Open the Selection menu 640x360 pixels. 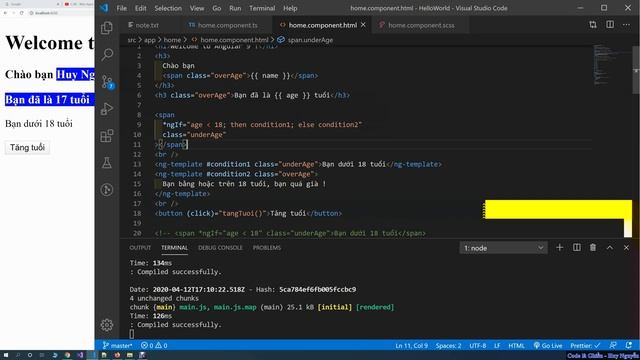[x=168, y=8]
